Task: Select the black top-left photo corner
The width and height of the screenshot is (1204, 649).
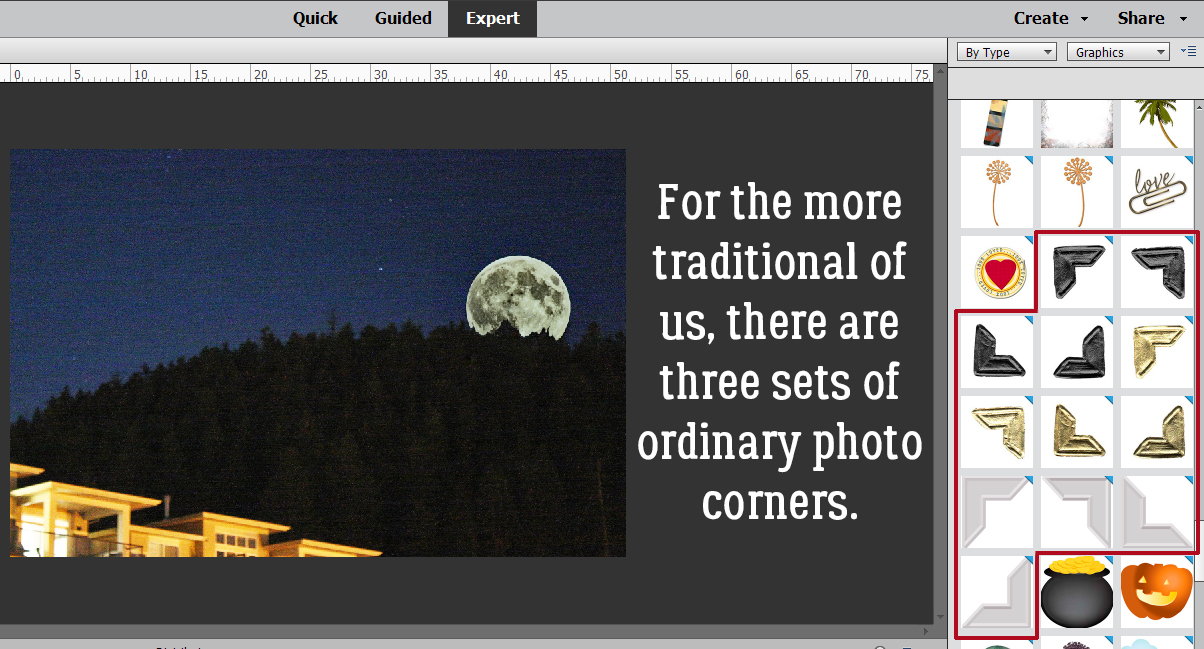Action: (x=1077, y=271)
